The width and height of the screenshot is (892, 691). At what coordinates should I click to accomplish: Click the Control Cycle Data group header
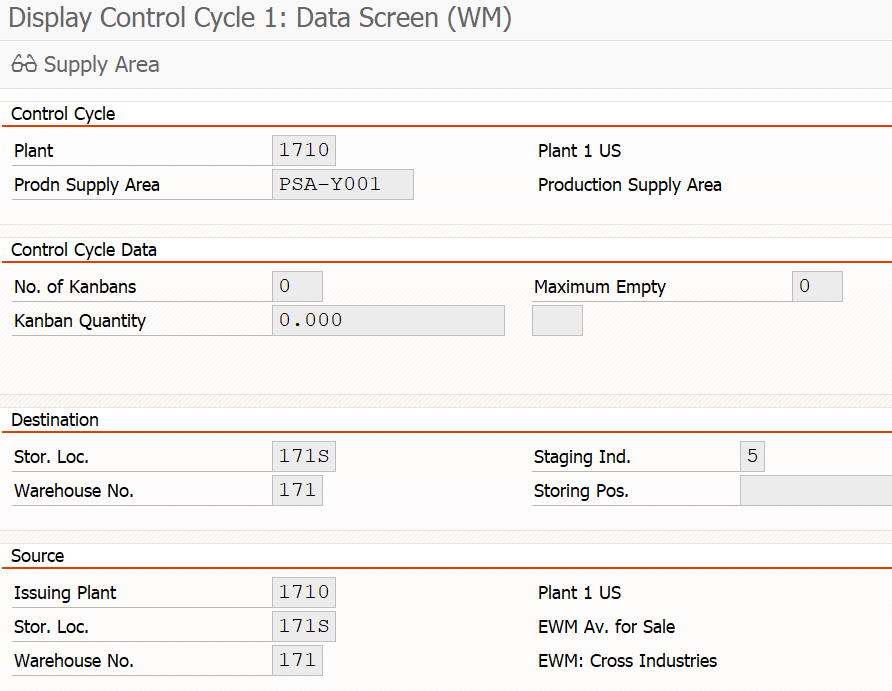pos(84,250)
